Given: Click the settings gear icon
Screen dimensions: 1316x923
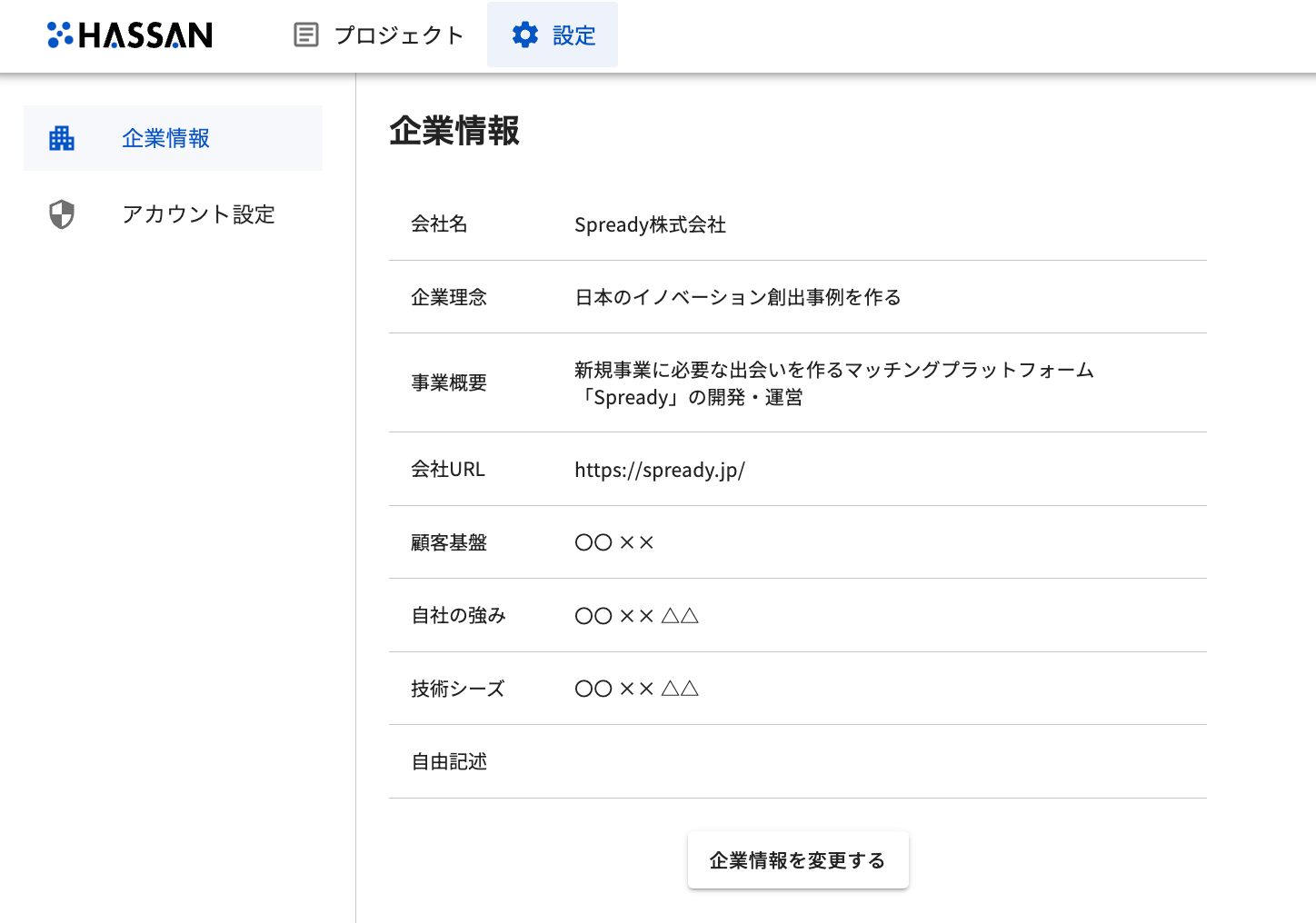Looking at the screenshot, I should click(x=525, y=35).
